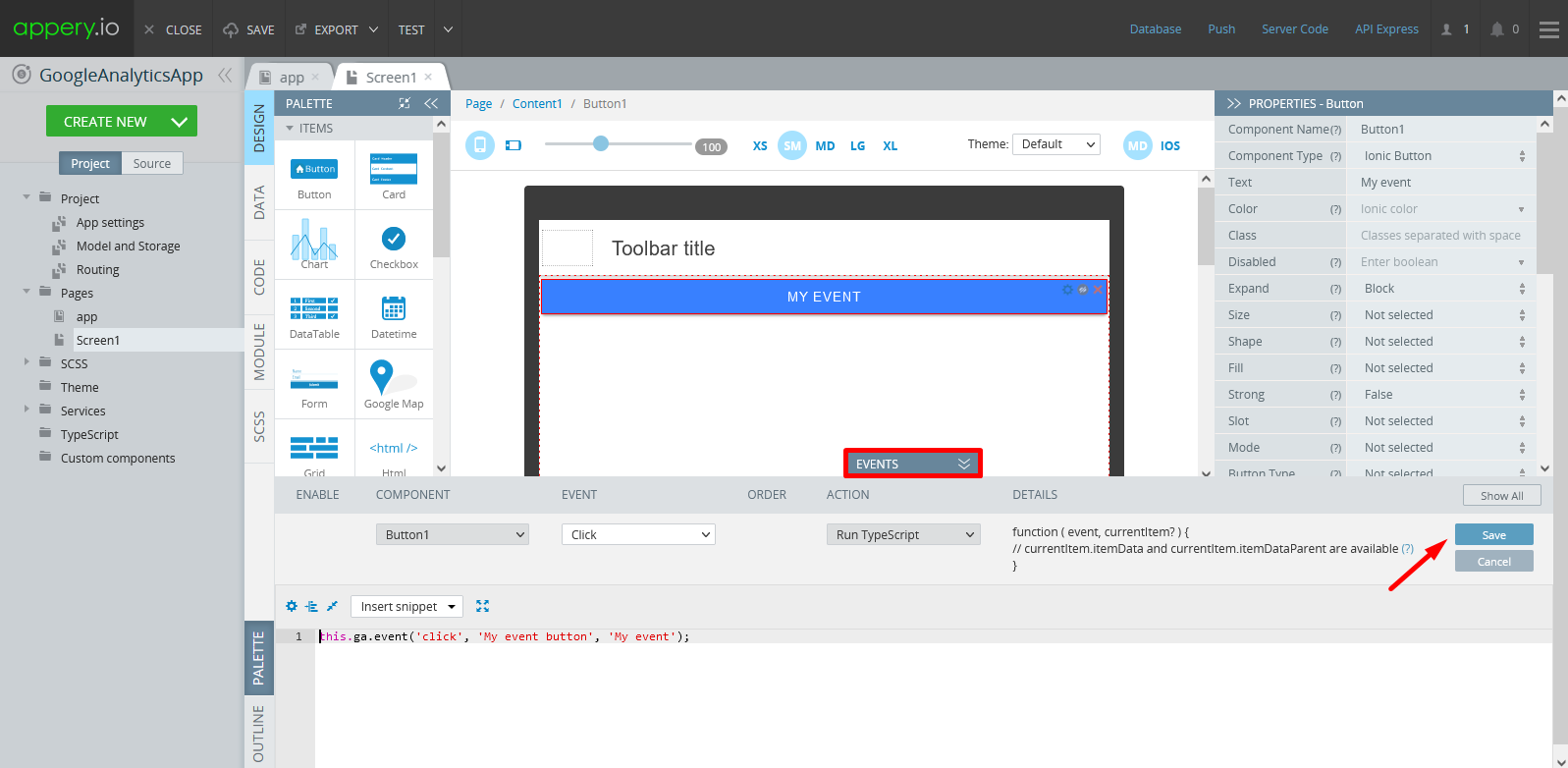The image size is (1568, 768).
Task: Open the CODE side tab
Action: click(259, 277)
